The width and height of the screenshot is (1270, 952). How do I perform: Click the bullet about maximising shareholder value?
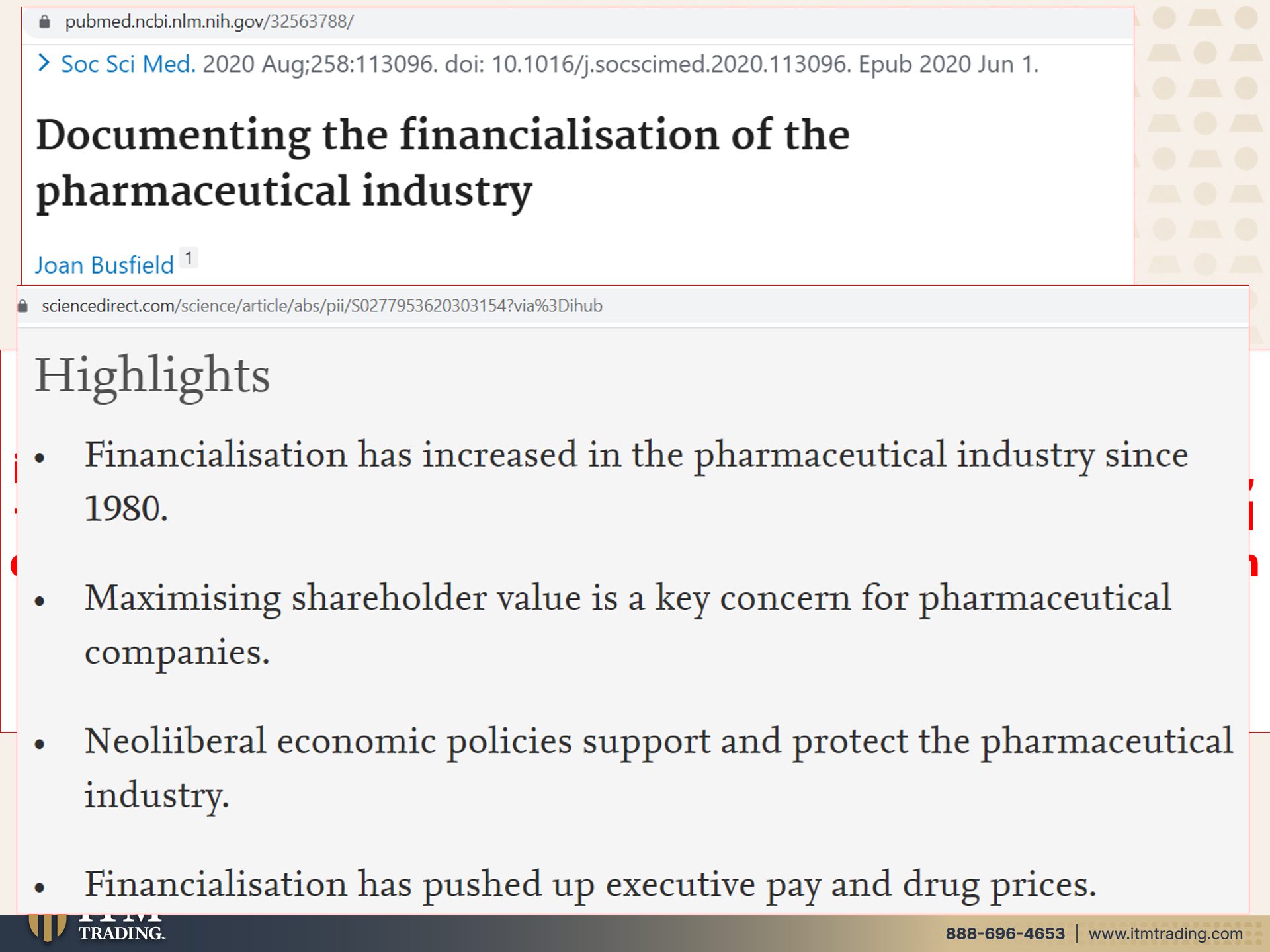(x=628, y=625)
